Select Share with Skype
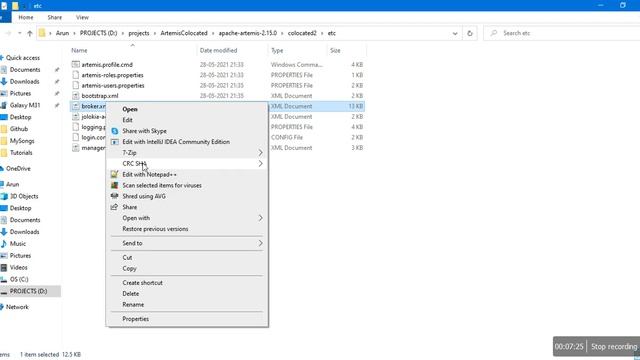This screenshot has width=640, height=360. pyautogui.click(x=144, y=131)
